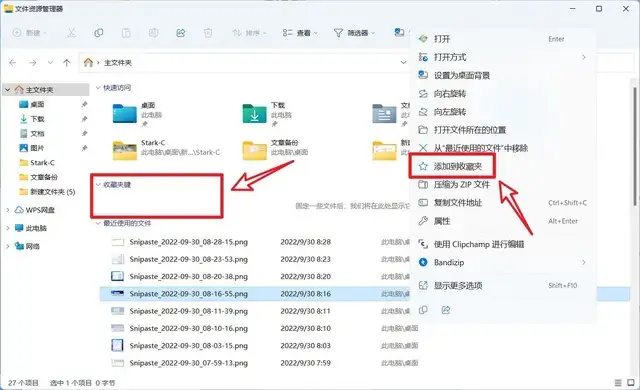Image resolution: width=640 pixels, height=390 pixels.
Task: Choose 显示更多选项 in context menu
Action: coord(502,286)
